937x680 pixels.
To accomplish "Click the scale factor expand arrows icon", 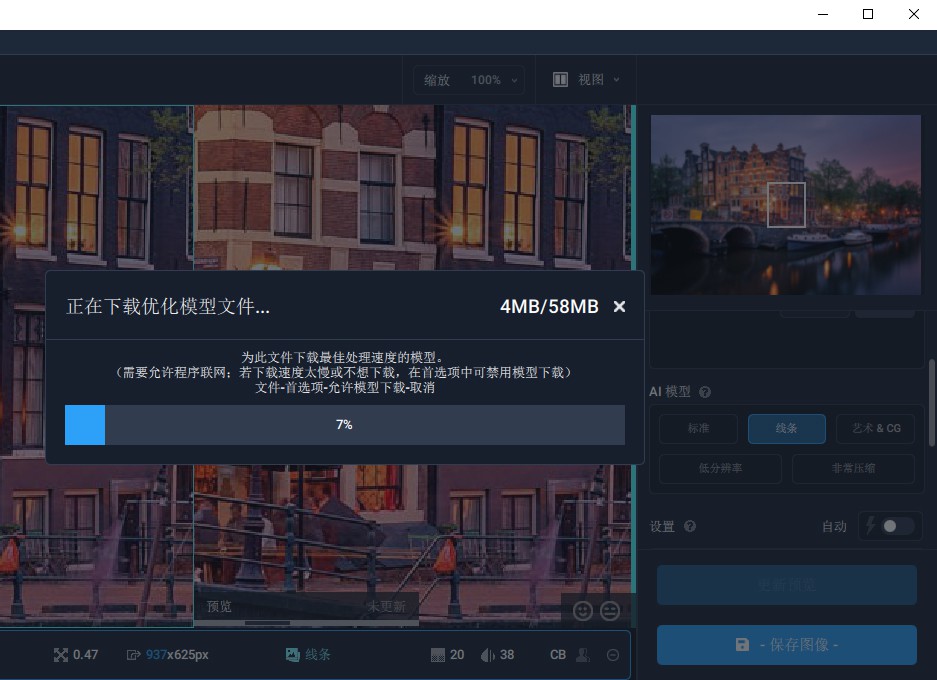I will pyautogui.click(x=60, y=655).
